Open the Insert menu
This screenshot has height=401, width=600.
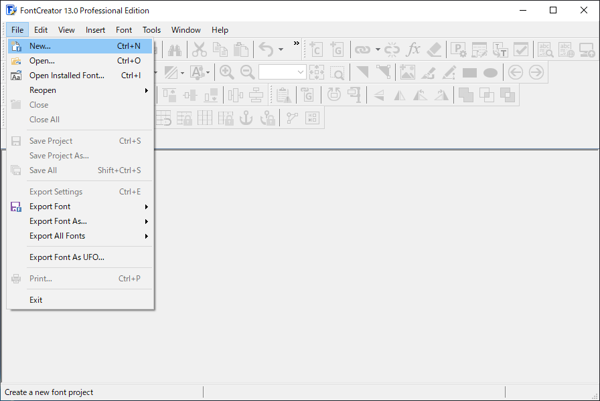pos(95,30)
